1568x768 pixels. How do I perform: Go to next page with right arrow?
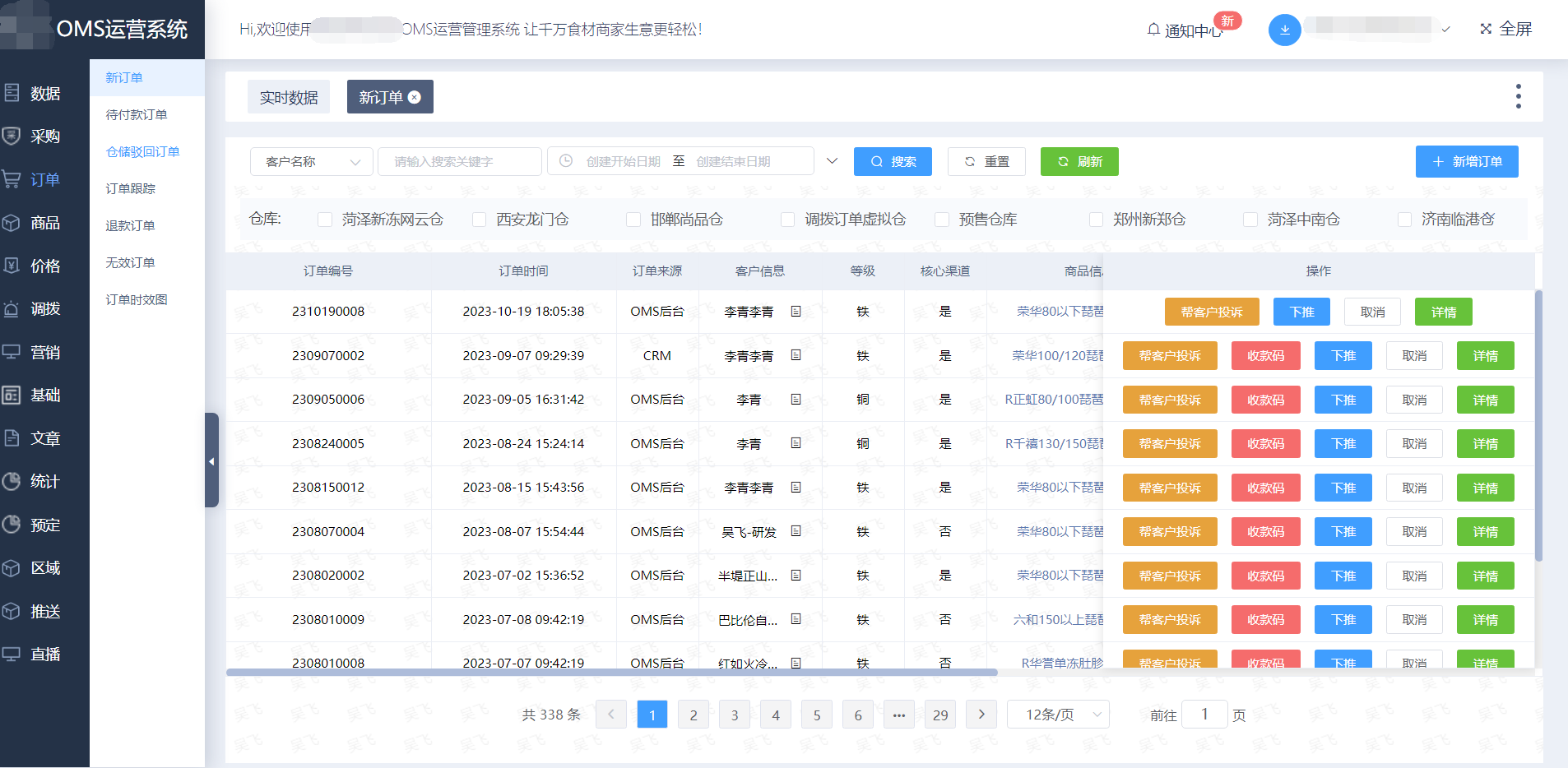[x=981, y=715]
